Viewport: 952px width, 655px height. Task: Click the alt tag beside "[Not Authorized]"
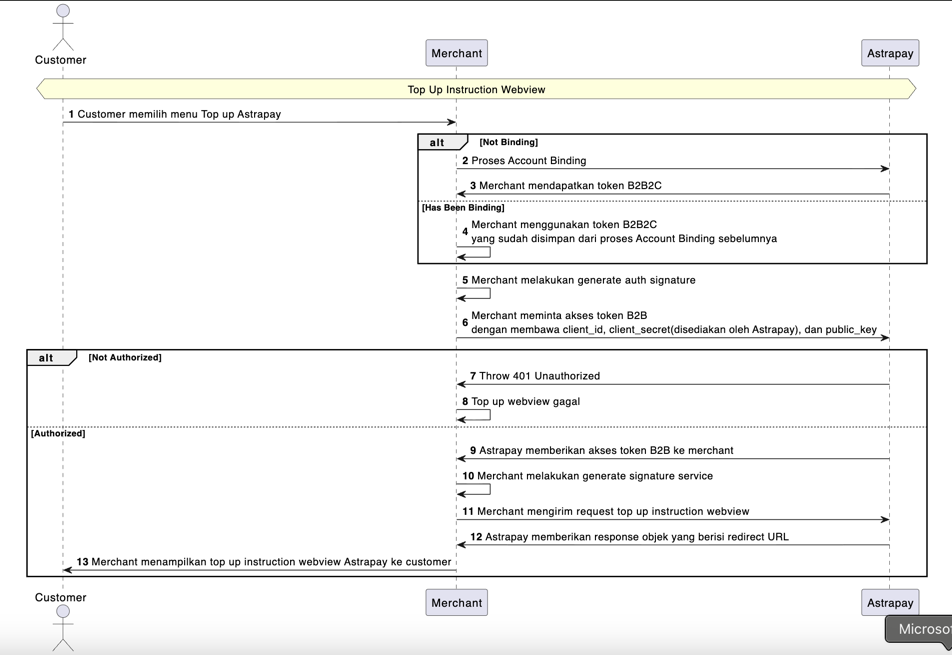52,358
